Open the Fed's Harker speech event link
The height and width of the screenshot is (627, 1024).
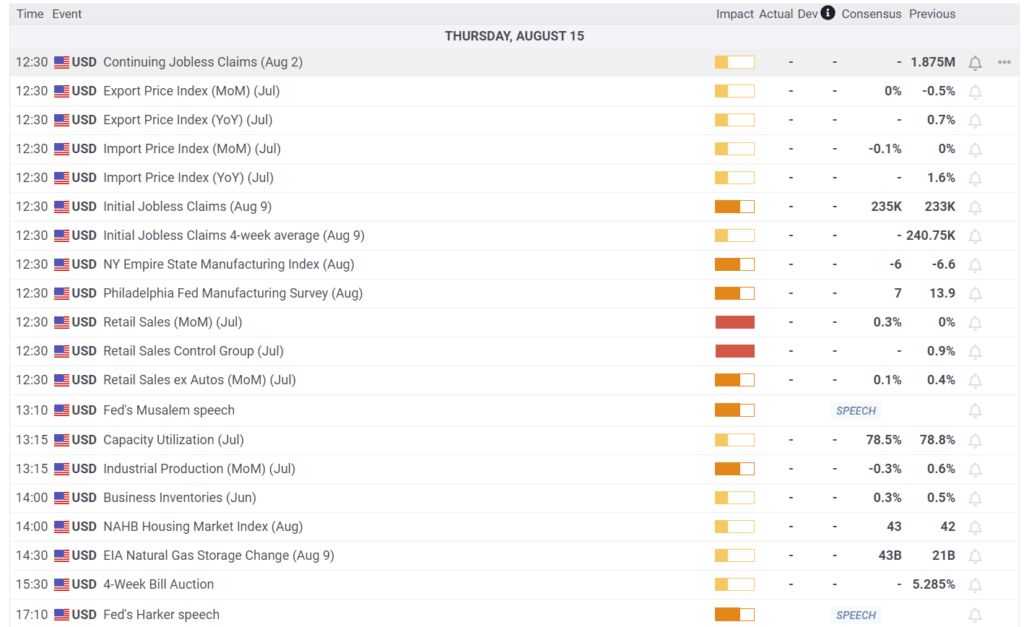pos(161,614)
